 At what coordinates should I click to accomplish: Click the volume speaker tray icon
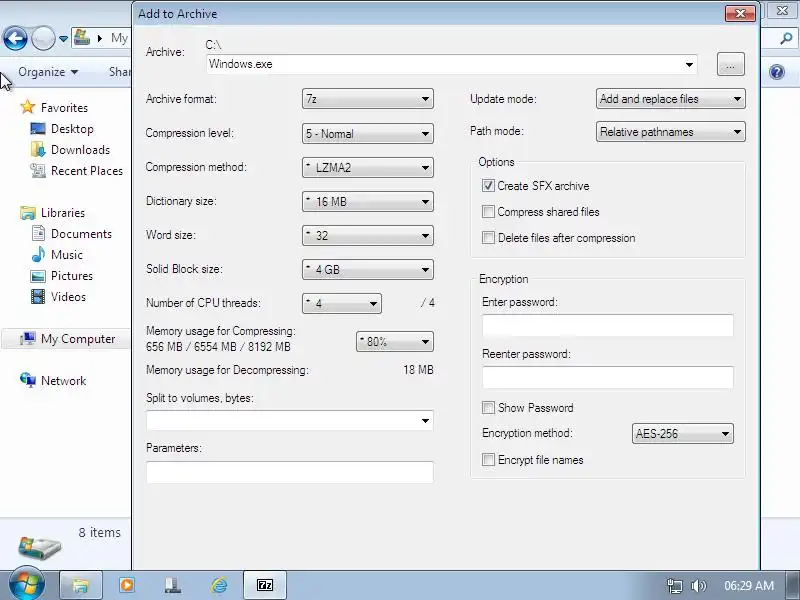tap(698, 586)
